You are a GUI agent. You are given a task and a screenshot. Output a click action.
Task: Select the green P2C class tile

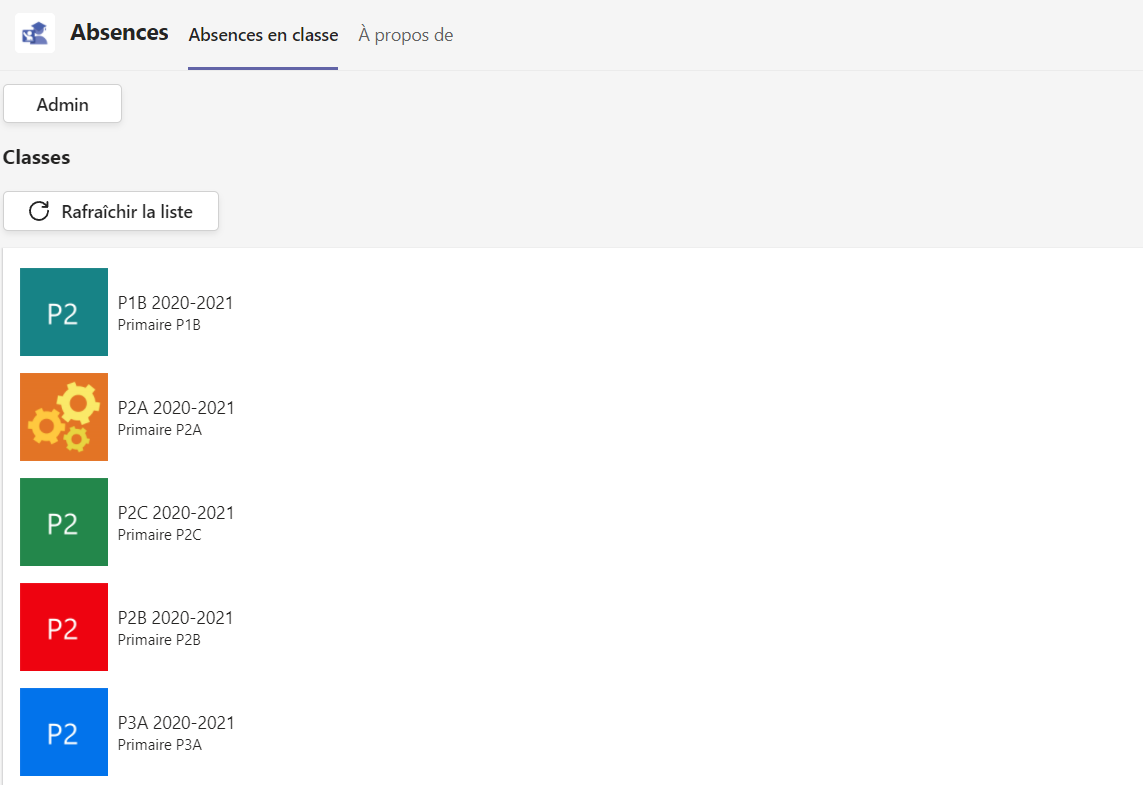(x=63, y=522)
